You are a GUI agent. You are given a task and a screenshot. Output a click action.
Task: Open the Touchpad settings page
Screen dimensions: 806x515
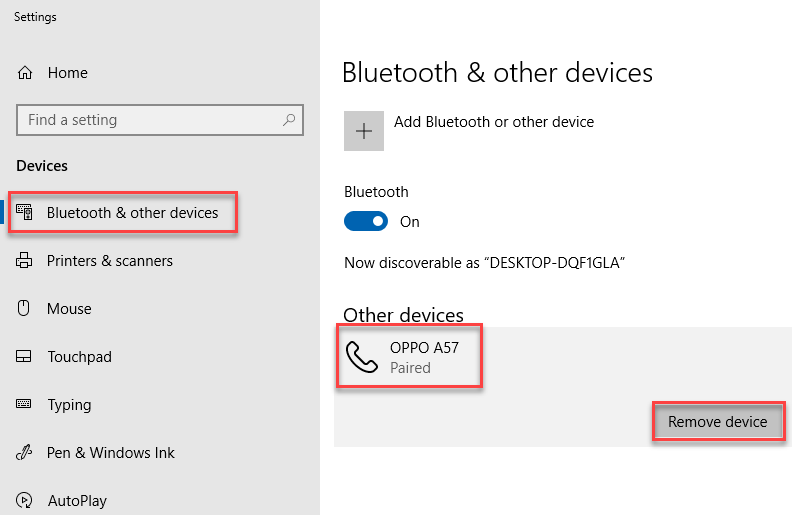[x=79, y=357]
